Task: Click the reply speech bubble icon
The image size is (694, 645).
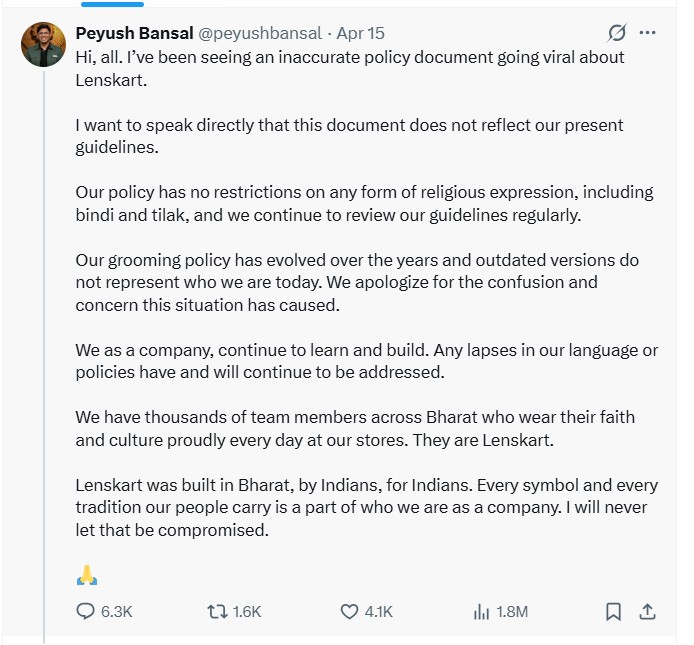Action: [87, 611]
